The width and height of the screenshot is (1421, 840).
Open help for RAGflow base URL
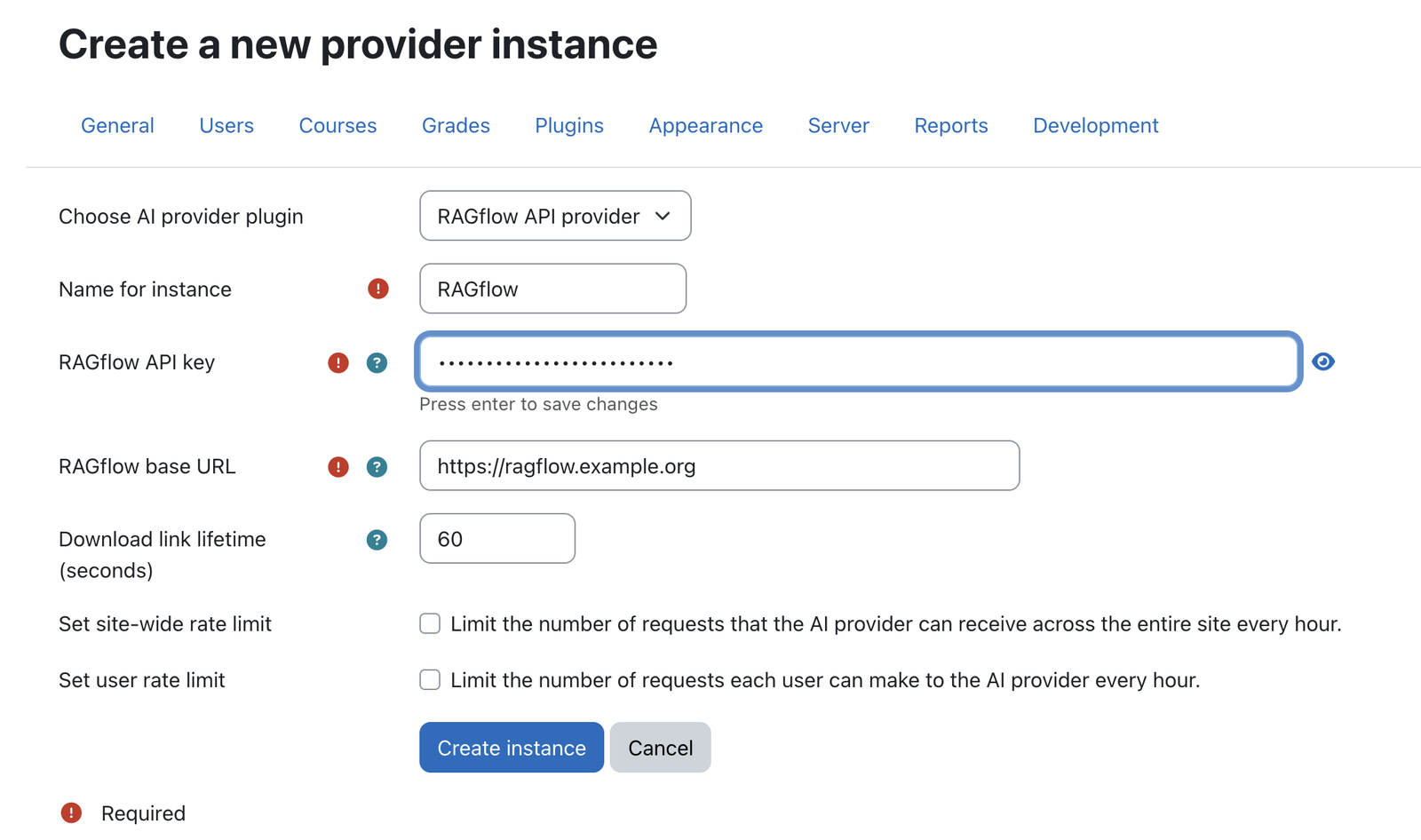[377, 467]
